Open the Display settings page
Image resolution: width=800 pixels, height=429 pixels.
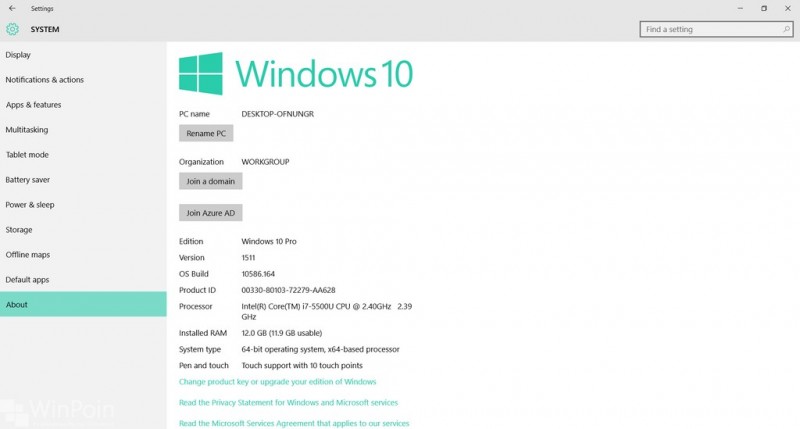(83, 55)
